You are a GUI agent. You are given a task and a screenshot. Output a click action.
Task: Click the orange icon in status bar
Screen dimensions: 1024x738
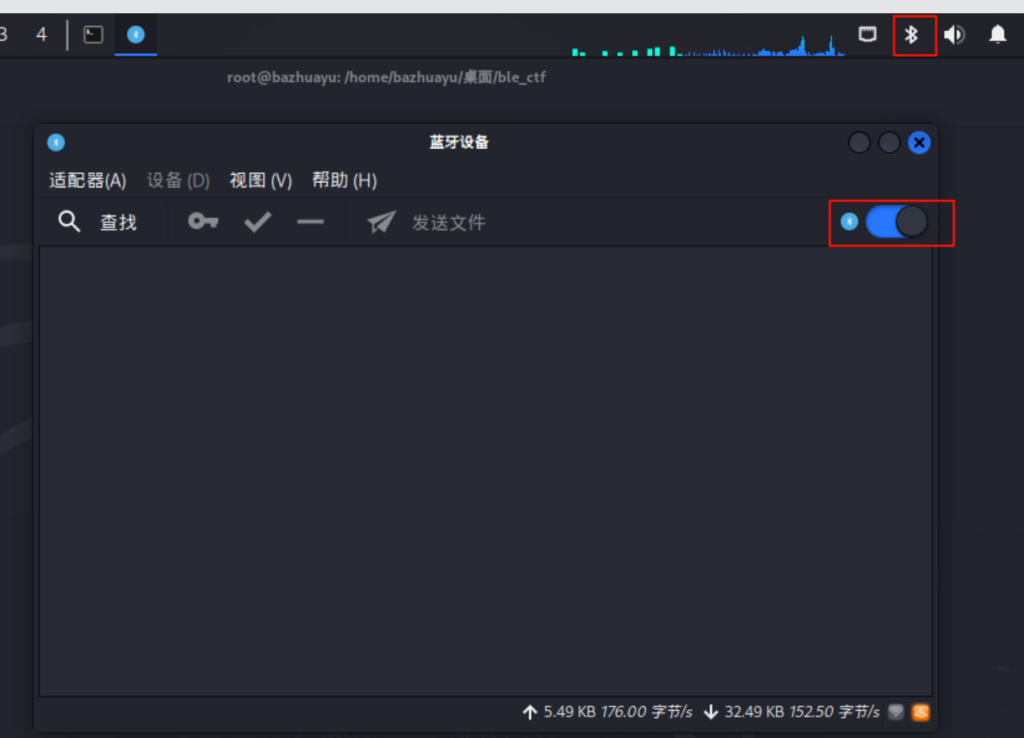click(921, 712)
